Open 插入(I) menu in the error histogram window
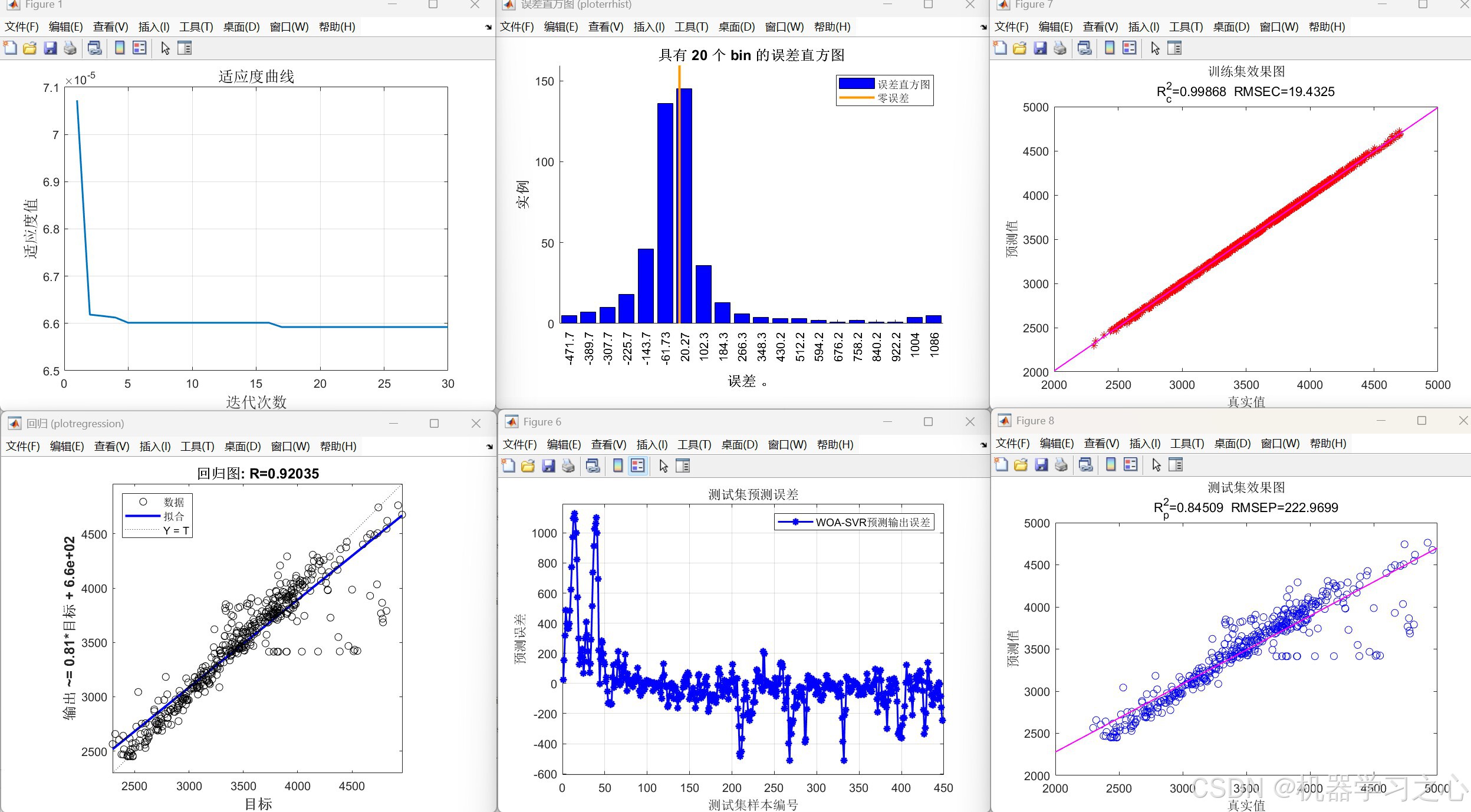Image resolution: width=1471 pixels, height=812 pixels. [x=649, y=27]
